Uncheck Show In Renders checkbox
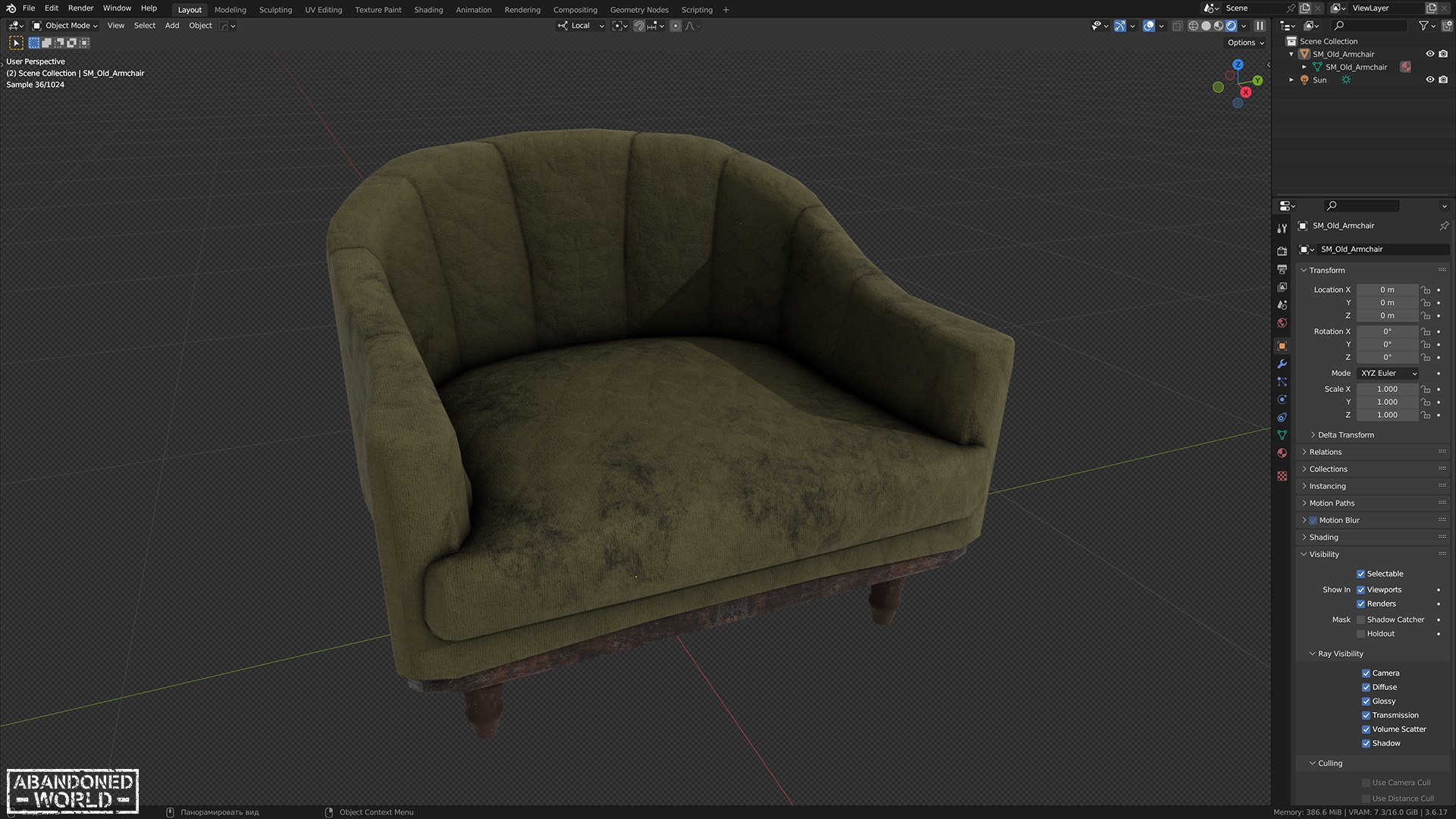The width and height of the screenshot is (1456, 819). (x=1360, y=604)
